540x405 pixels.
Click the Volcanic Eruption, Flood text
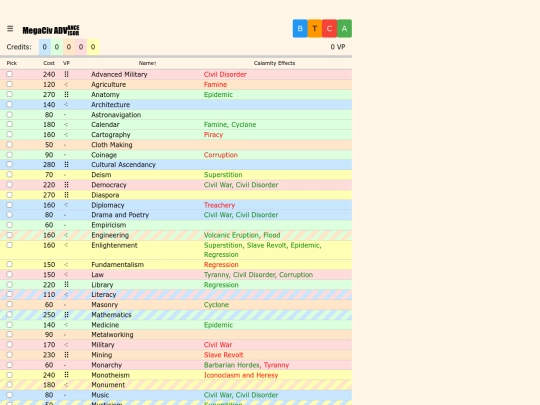[242, 235]
